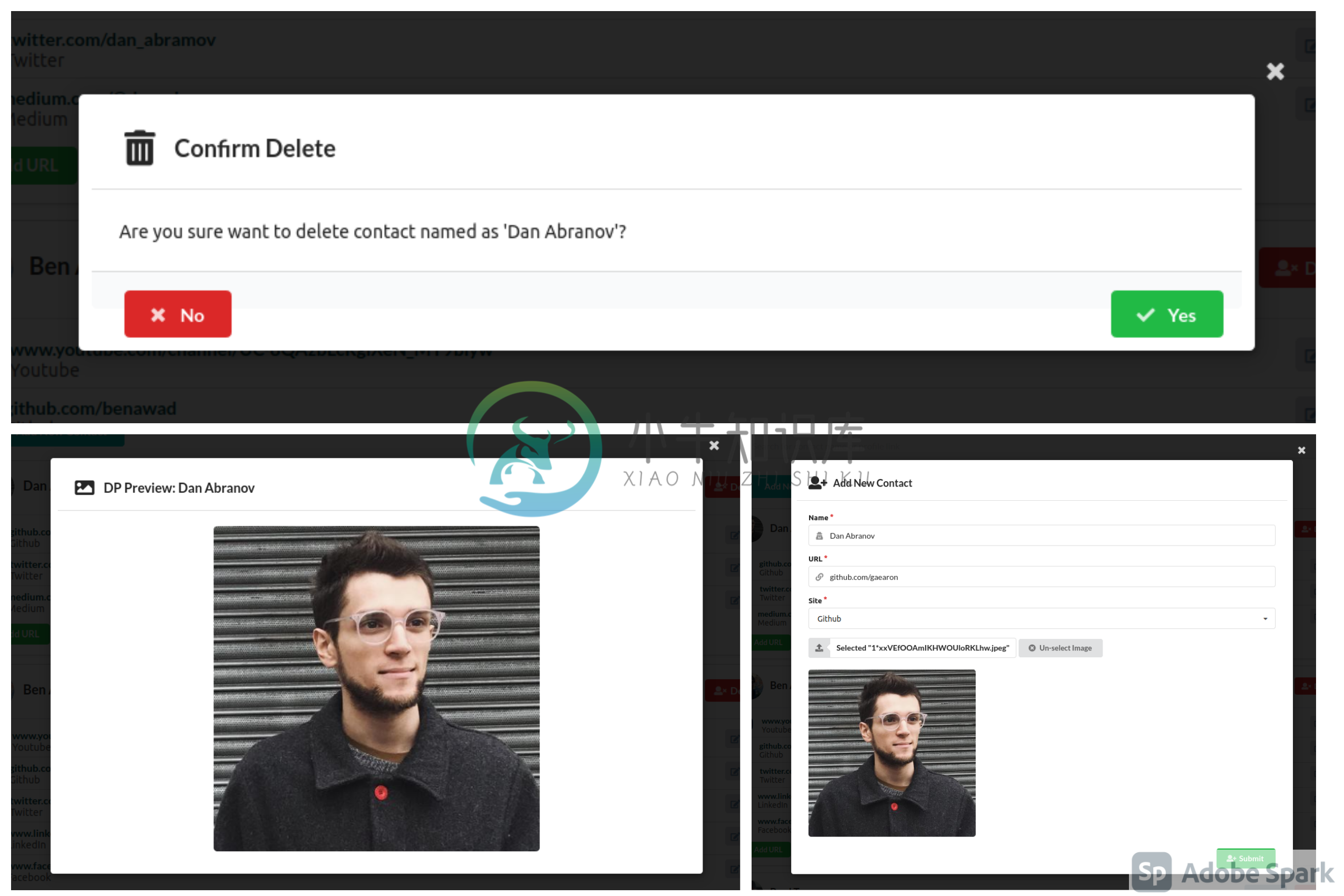The image size is (1344, 896).
Task: Submit the new contact form
Action: [x=1245, y=858]
